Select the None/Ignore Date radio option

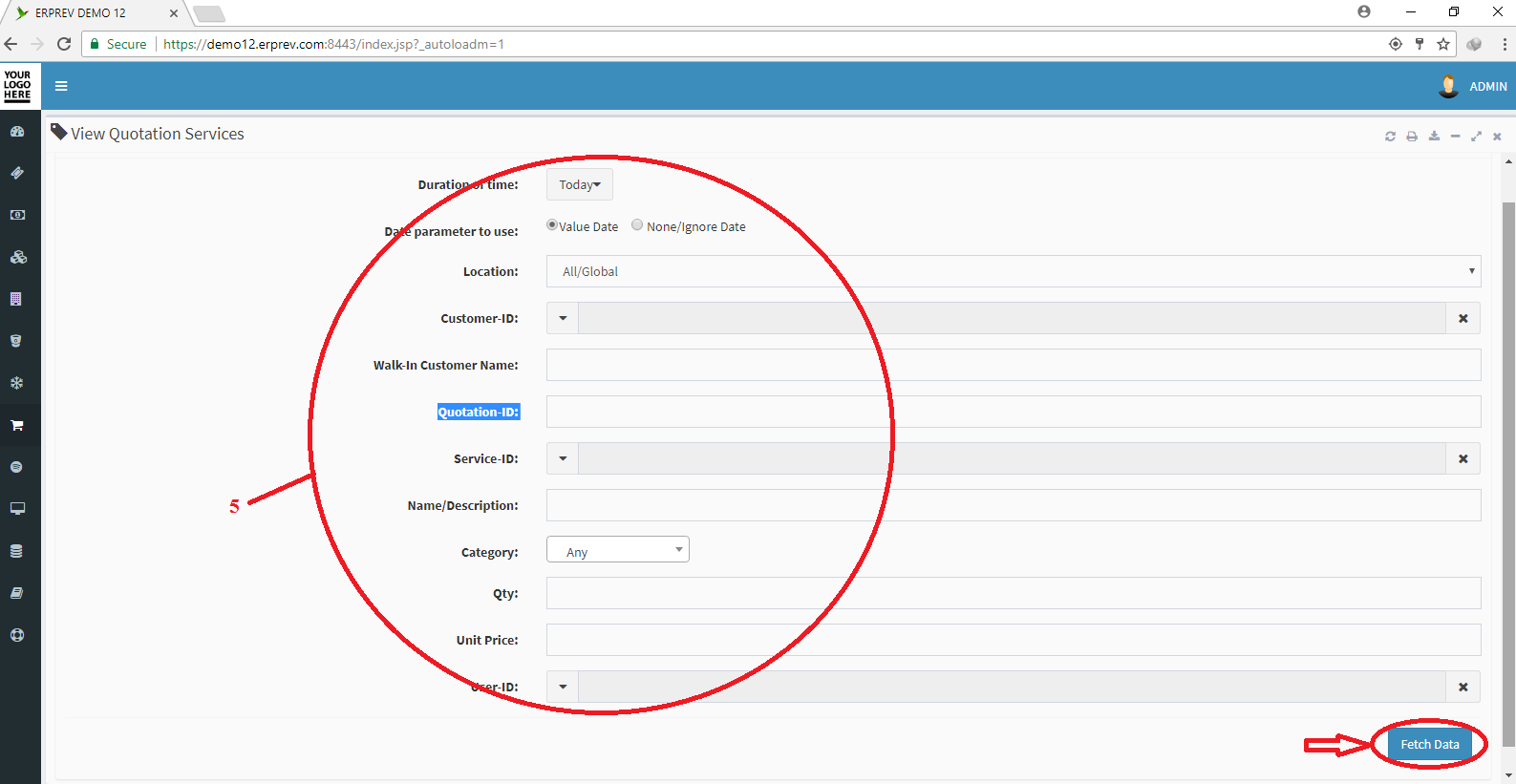coord(637,225)
